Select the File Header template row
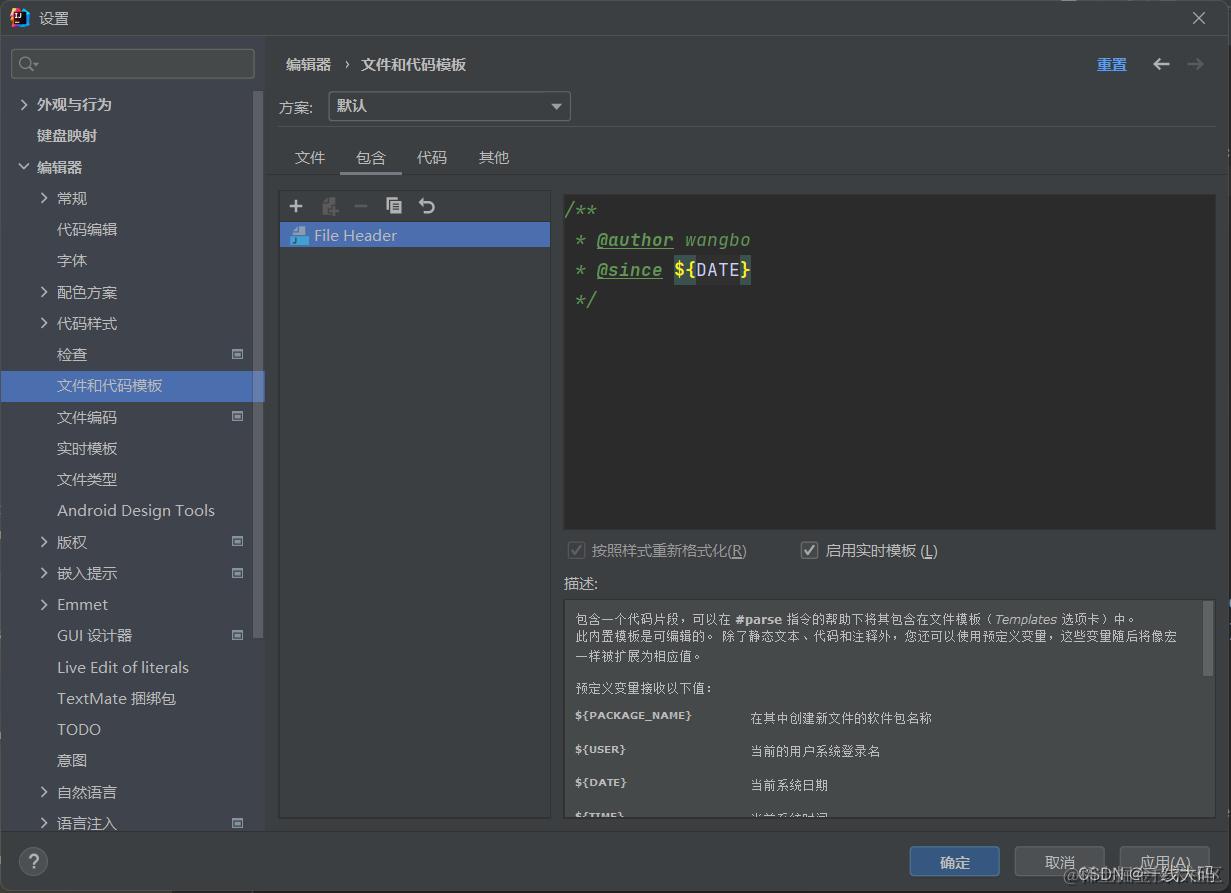The image size is (1231, 893). point(415,235)
